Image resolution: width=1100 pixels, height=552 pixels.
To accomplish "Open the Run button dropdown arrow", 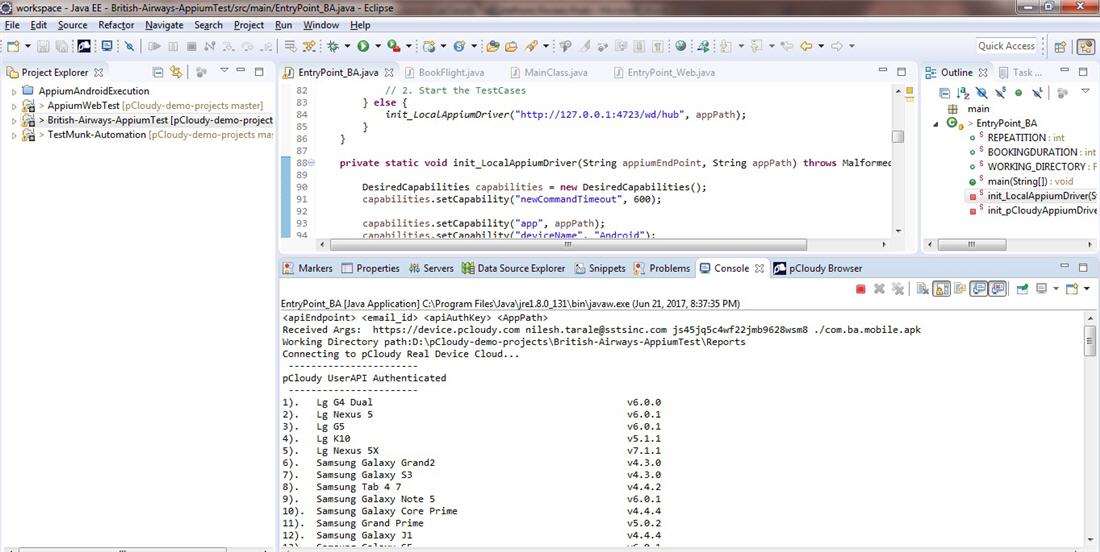I will click(x=377, y=46).
